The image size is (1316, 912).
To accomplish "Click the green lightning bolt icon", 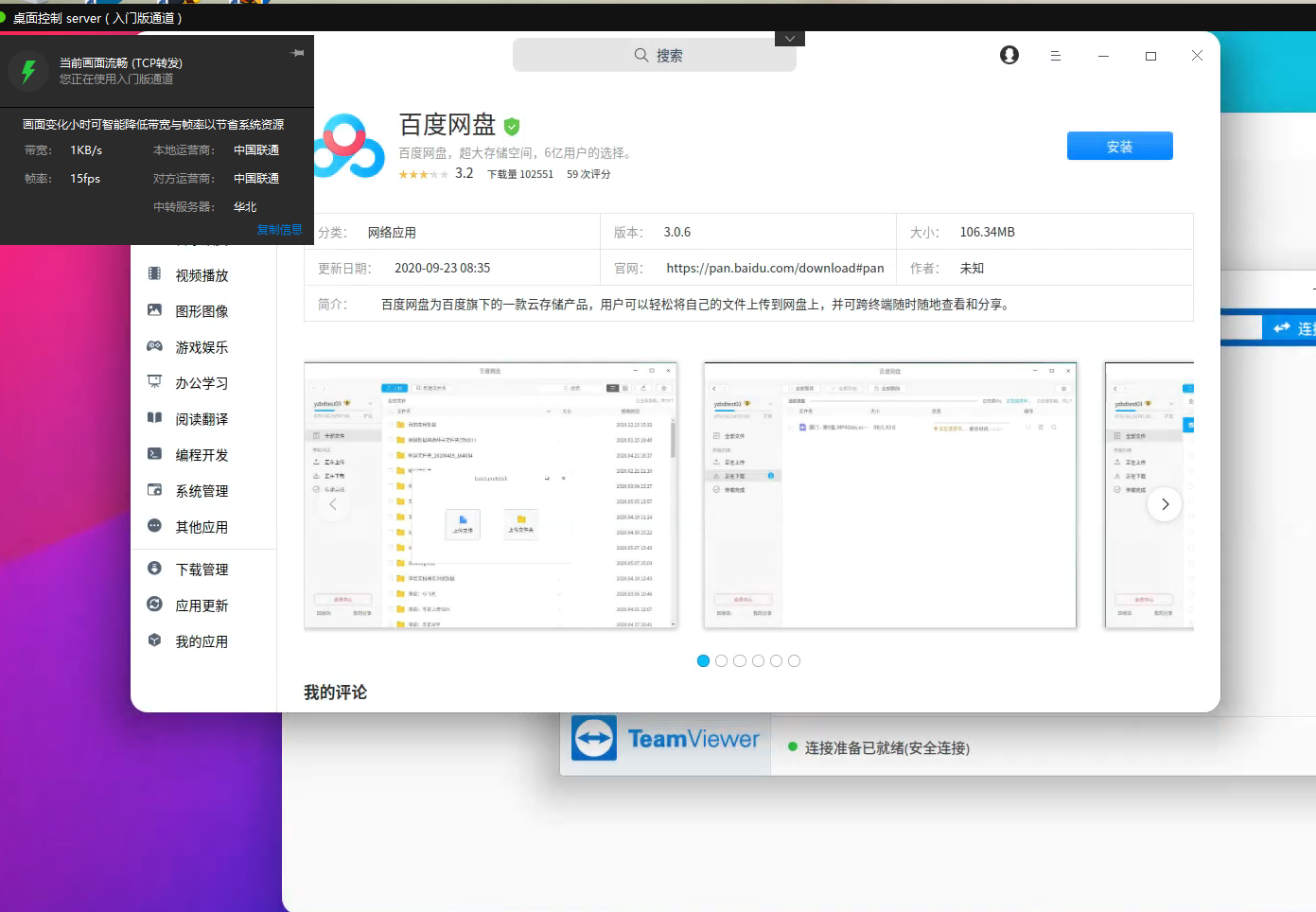I will coord(28,71).
